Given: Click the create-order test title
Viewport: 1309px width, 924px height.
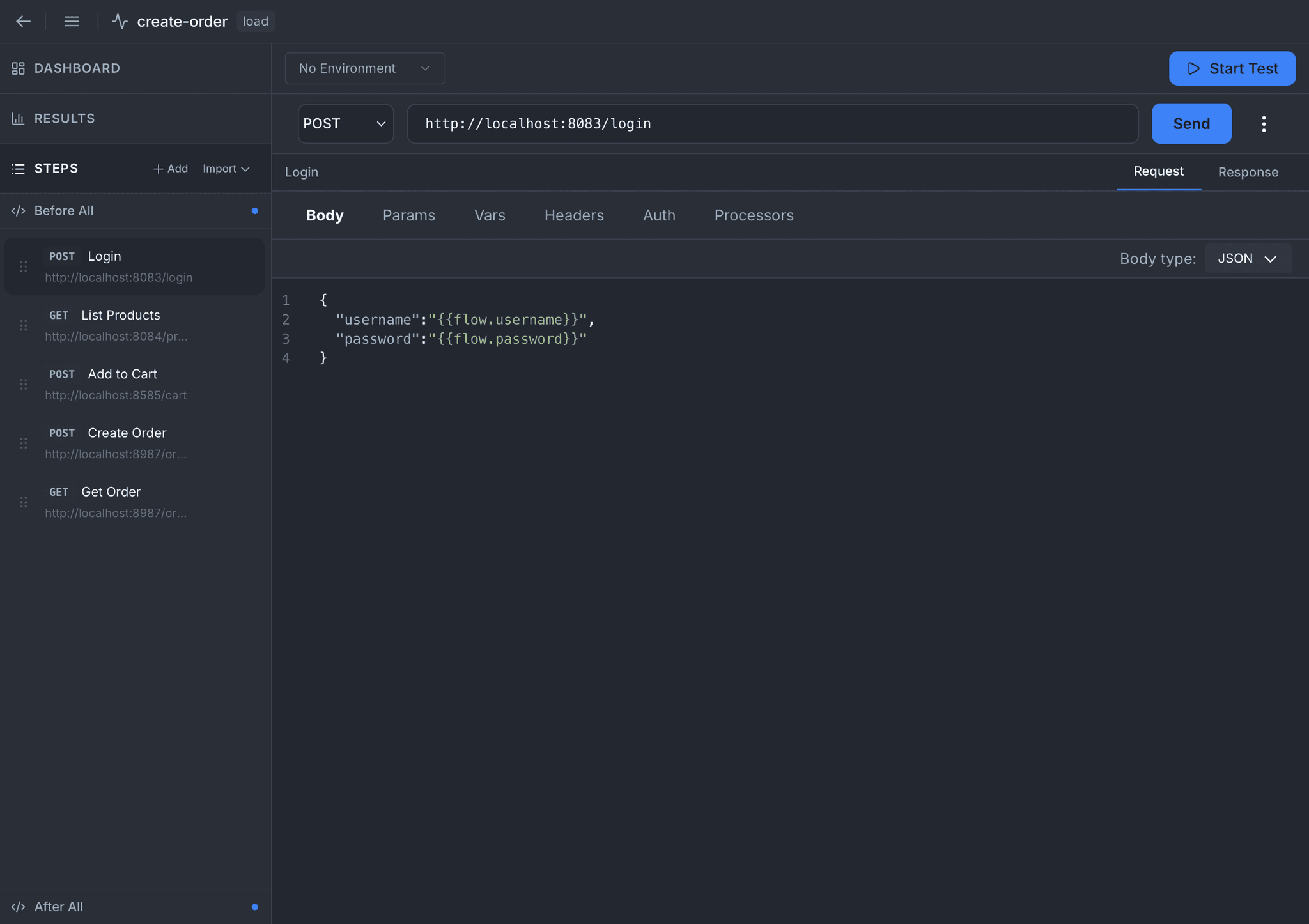Looking at the screenshot, I should coord(182,21).
